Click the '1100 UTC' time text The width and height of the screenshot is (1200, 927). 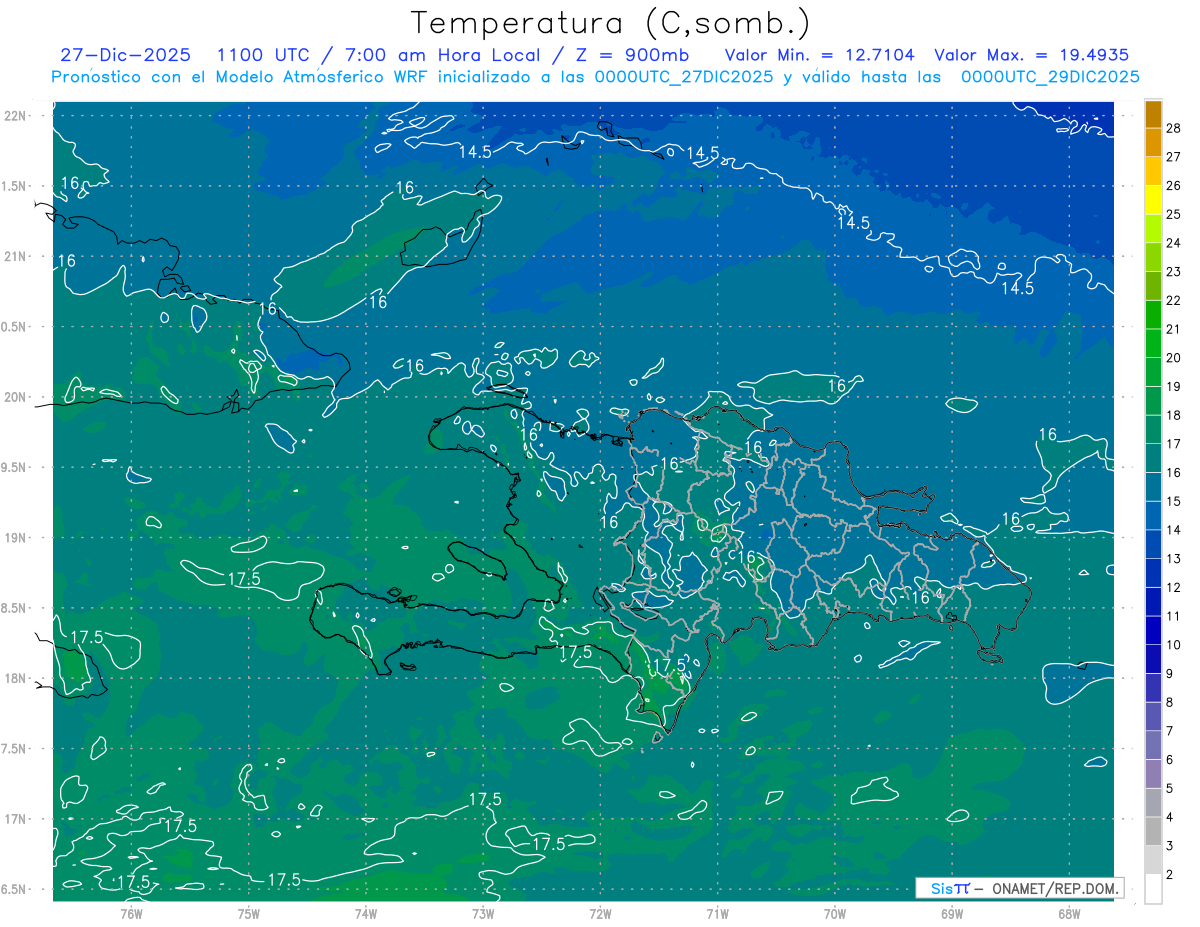[x=264, y=56]
